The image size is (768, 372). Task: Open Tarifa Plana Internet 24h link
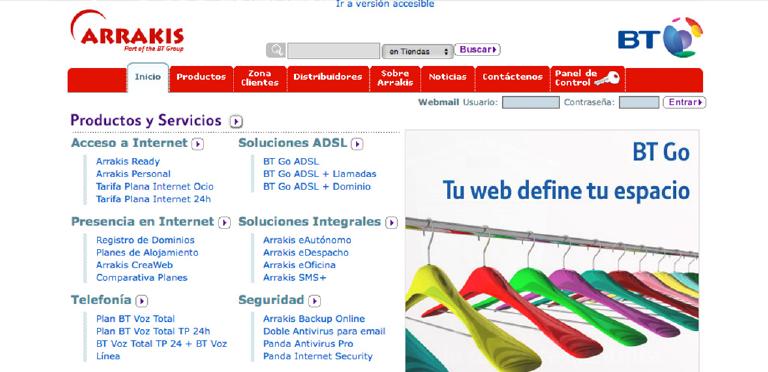click(153, 199)
